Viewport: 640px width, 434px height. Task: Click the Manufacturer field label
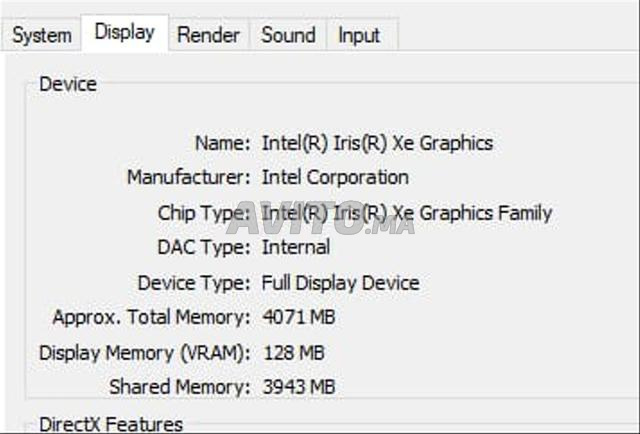coord(188,177)
